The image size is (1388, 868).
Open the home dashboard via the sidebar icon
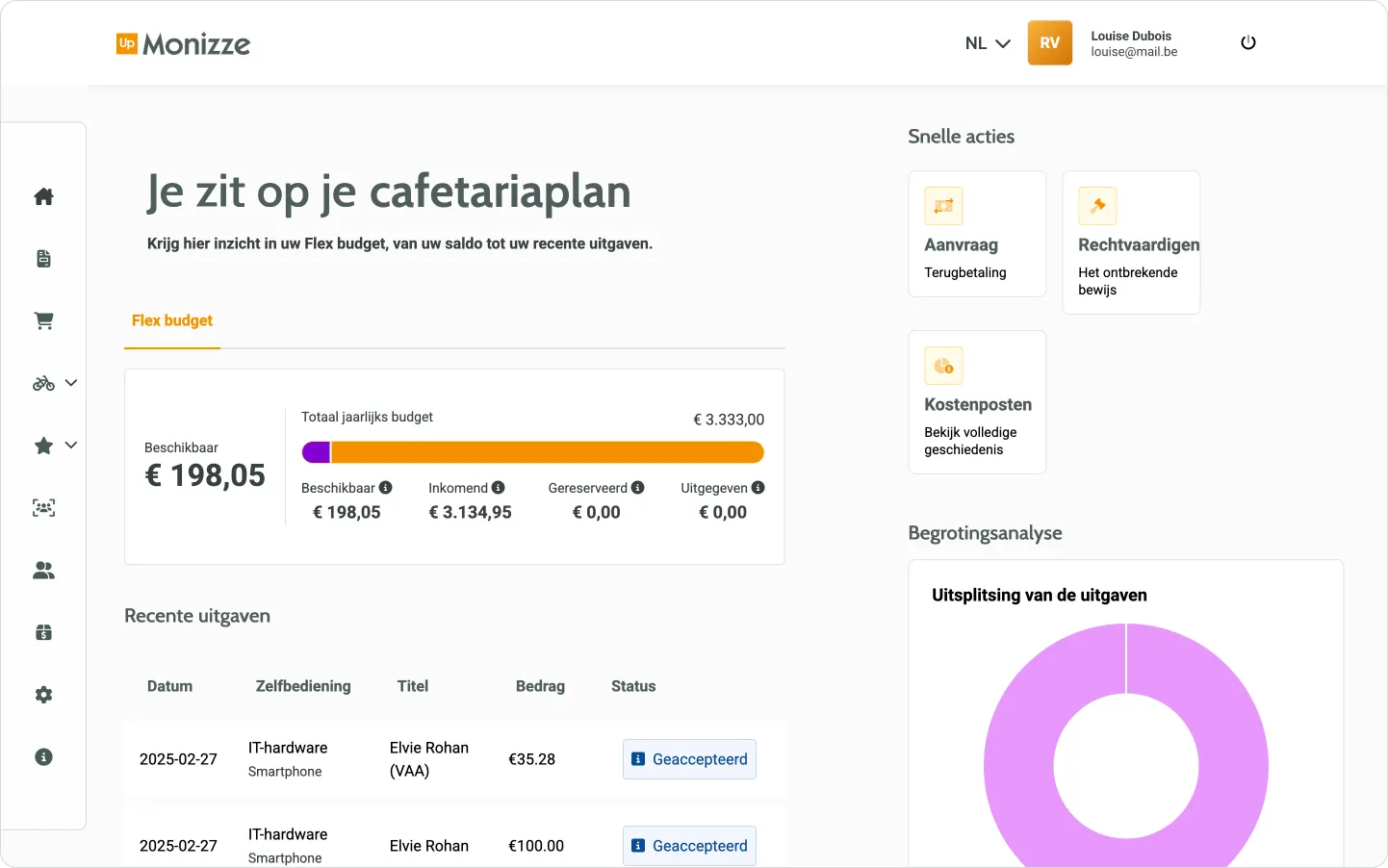click(x=43, y=196)
